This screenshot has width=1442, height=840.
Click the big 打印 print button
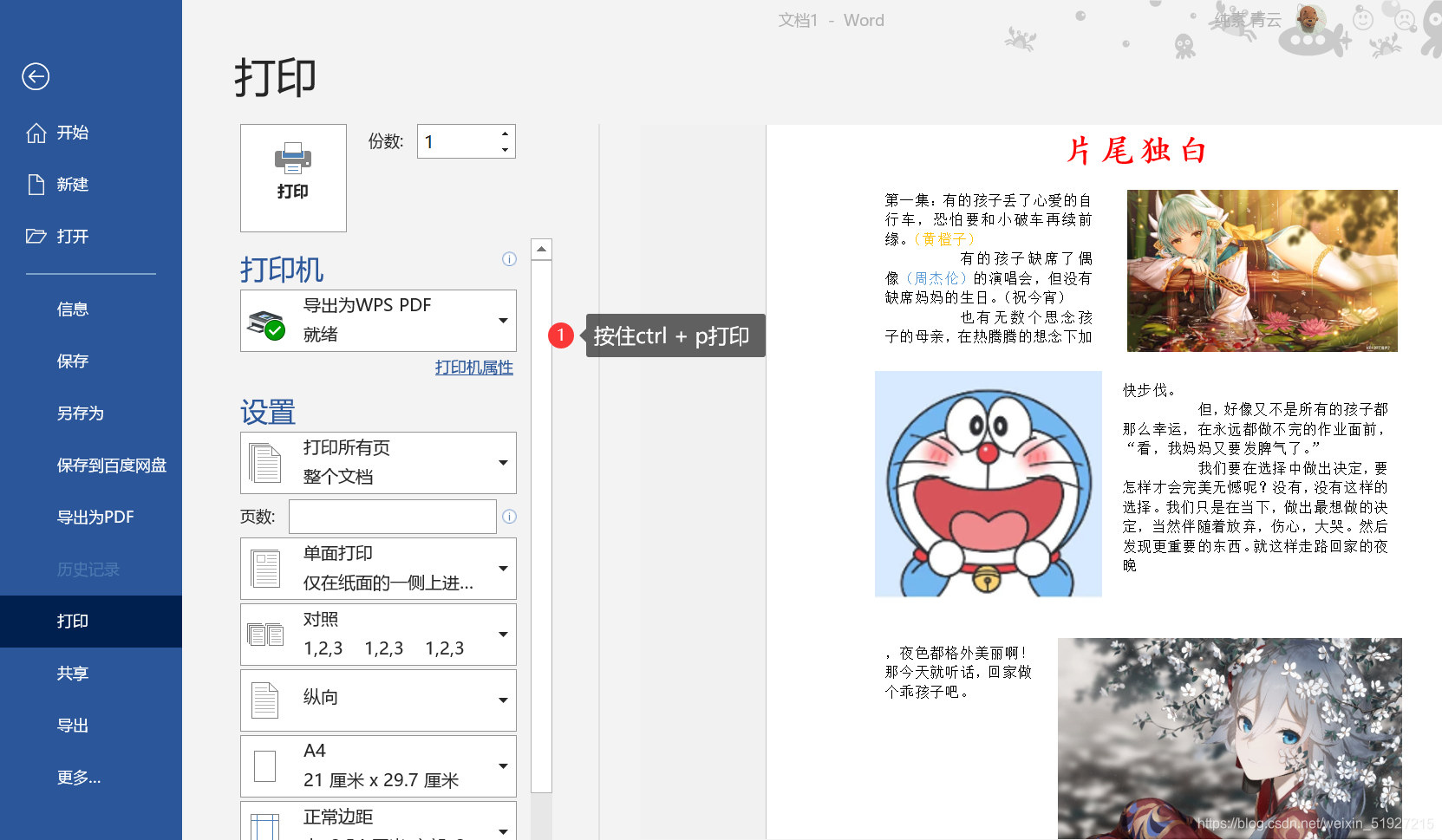tap(293, 178)
